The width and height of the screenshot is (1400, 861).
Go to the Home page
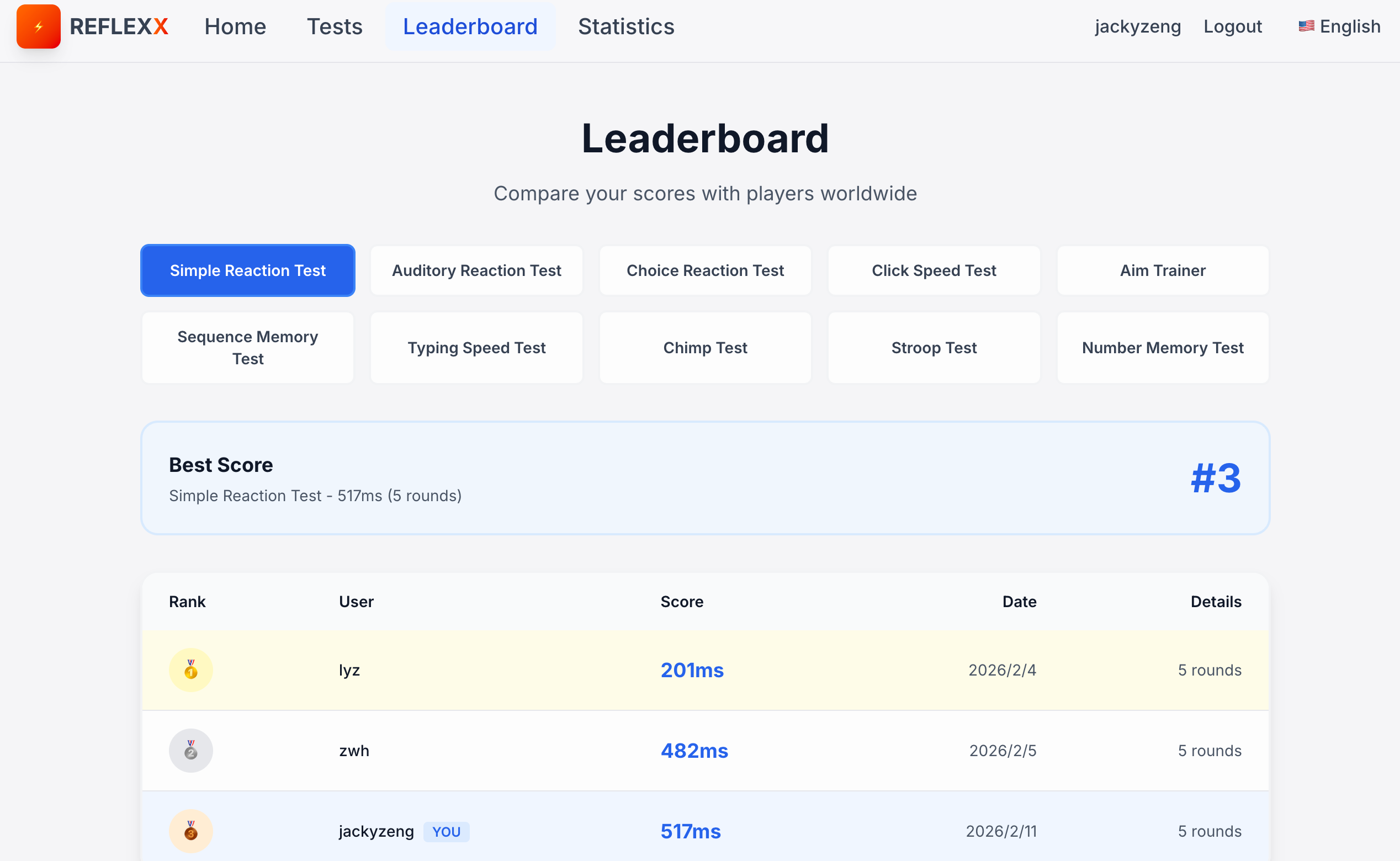(235, 26)
